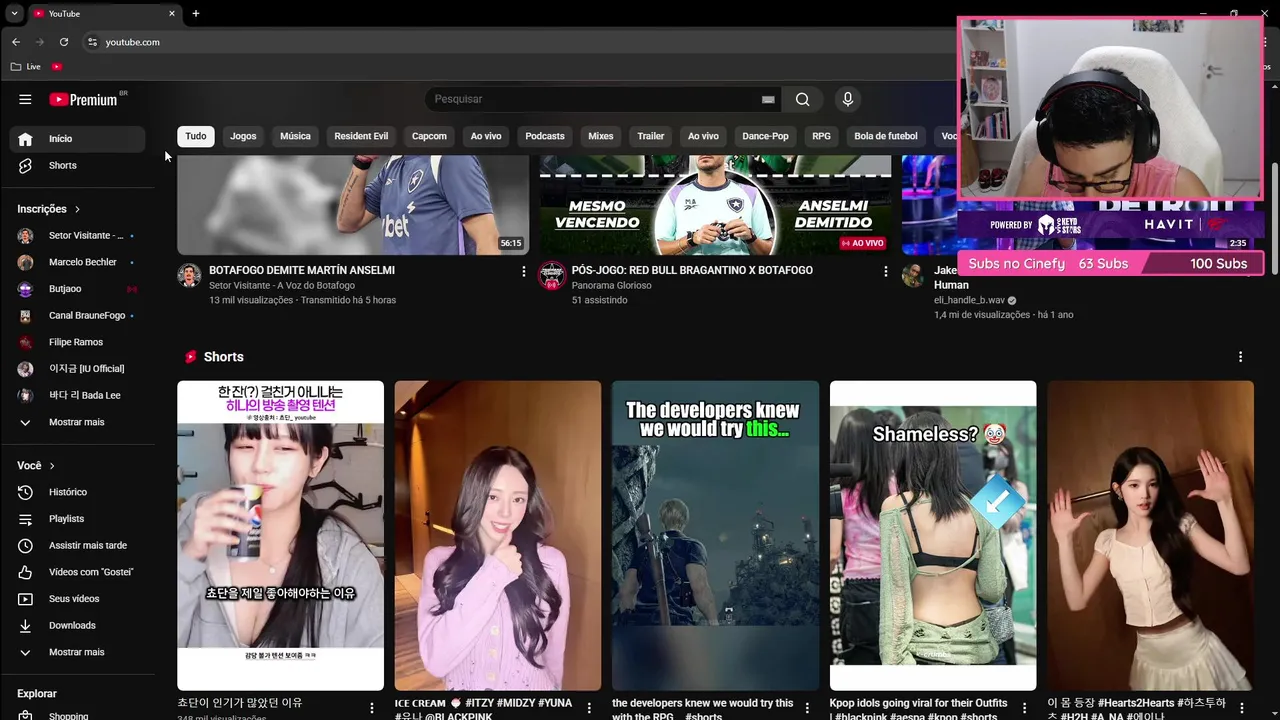Screen dimensions: 1280x720
Task: Open the Live bookmarks folder
Action: point(26,66)
